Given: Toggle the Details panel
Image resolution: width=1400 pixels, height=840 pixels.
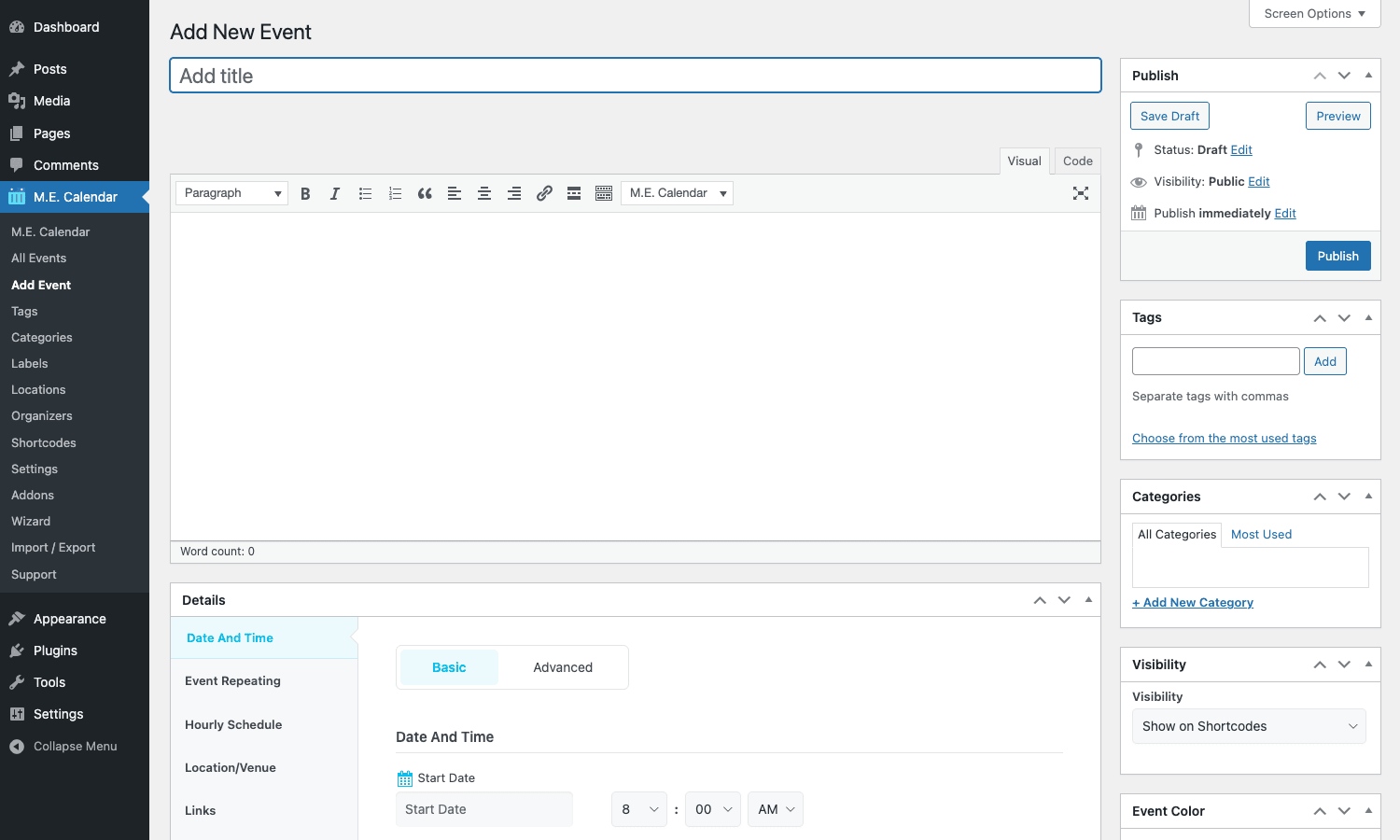Looking at the screenshot, I should (x=1088, y=600).
